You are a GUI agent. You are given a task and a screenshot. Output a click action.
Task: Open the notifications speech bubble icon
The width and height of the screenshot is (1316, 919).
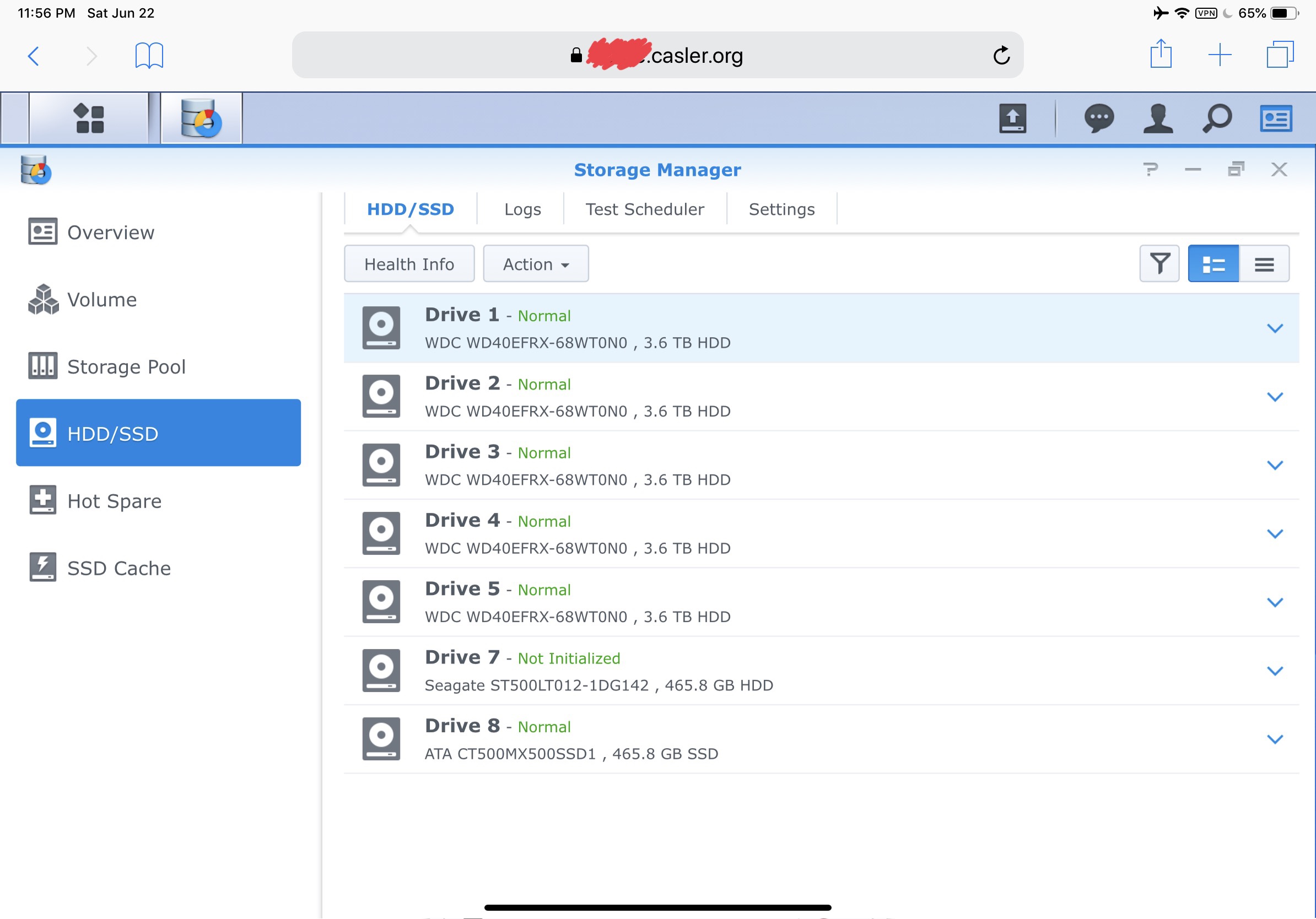[1099, 118]
